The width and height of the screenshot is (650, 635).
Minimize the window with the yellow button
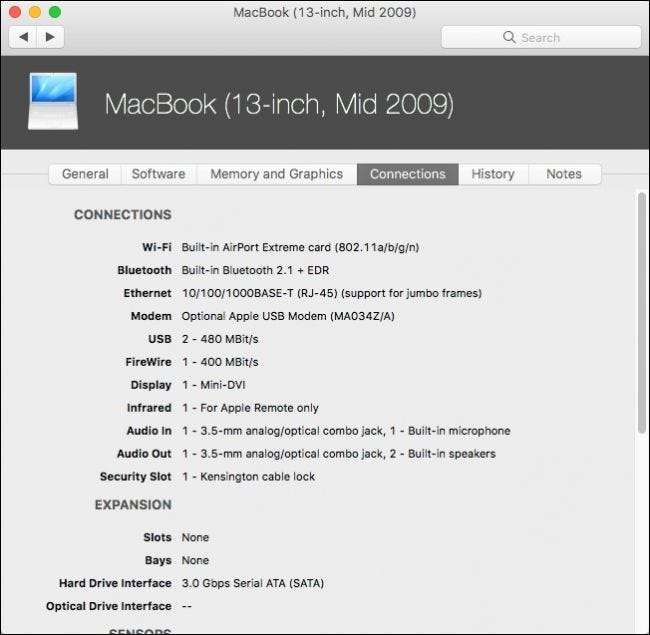[x=35, y=12]
